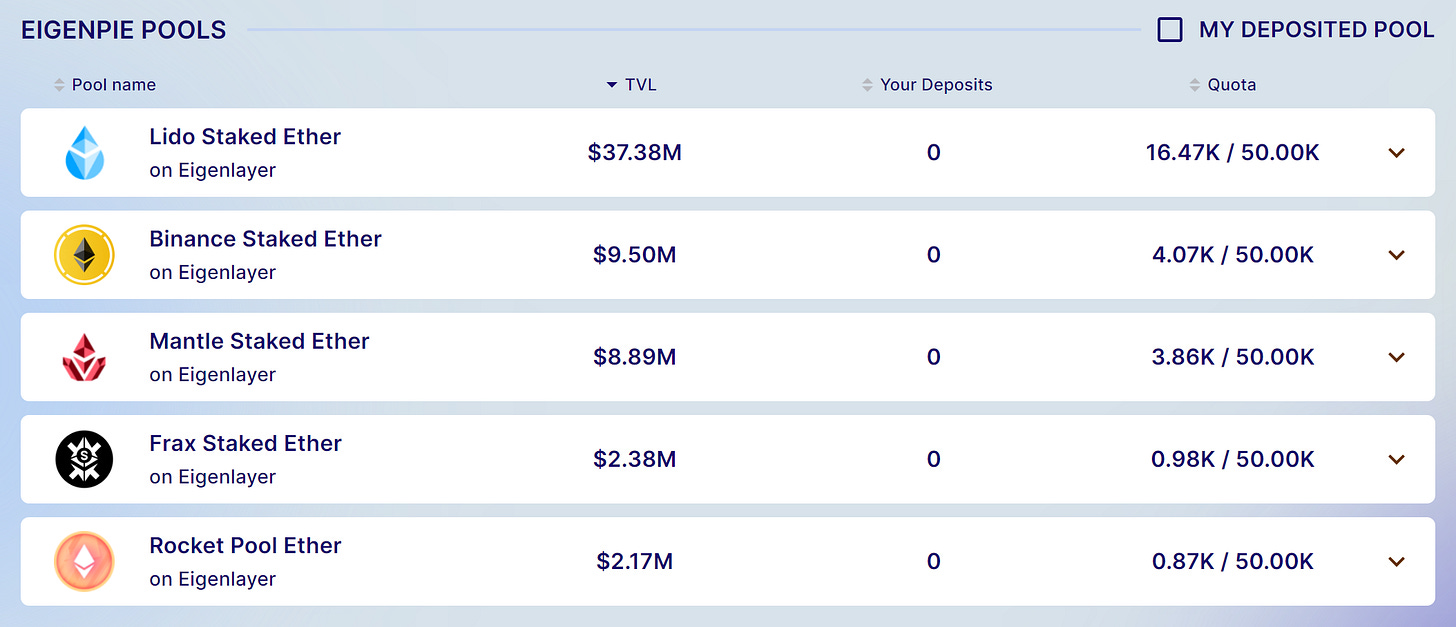Click the Your Deposits column header

936,85
